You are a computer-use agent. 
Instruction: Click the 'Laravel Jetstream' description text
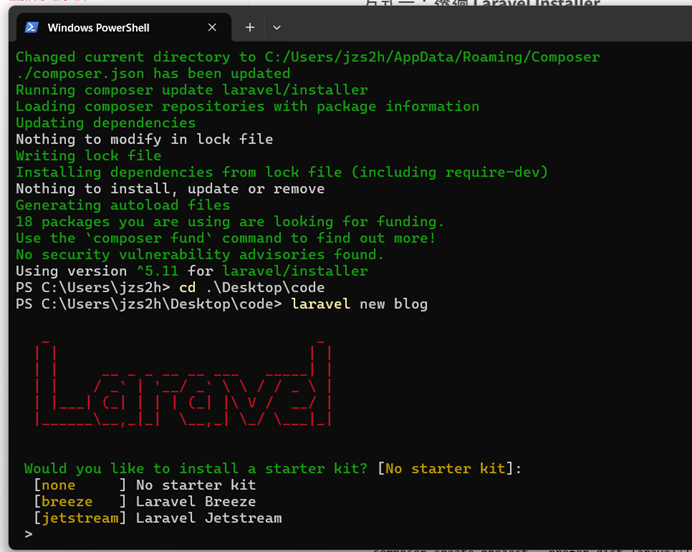[209, 518]
